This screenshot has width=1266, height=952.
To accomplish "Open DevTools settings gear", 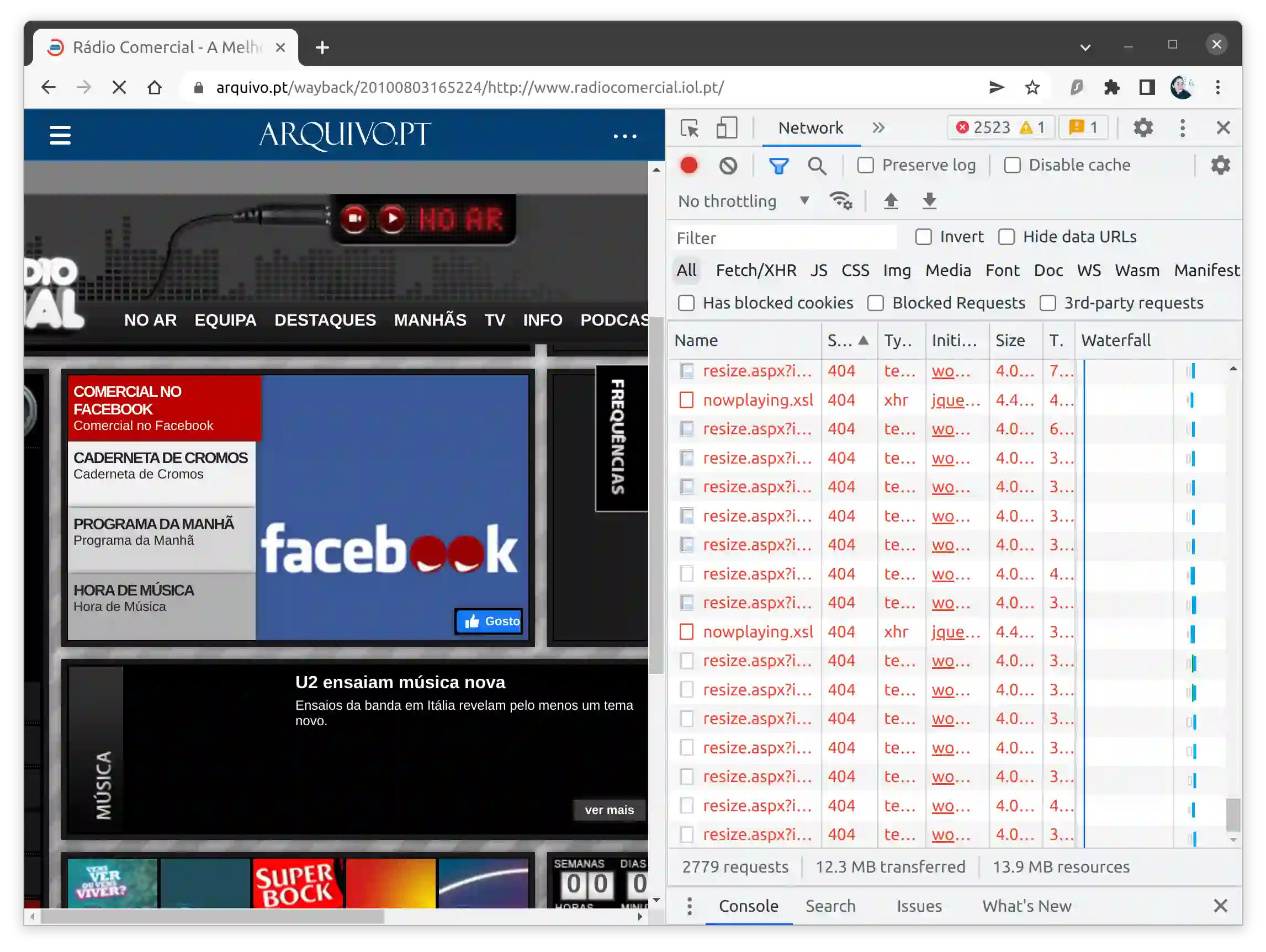I will (1142, 127).
